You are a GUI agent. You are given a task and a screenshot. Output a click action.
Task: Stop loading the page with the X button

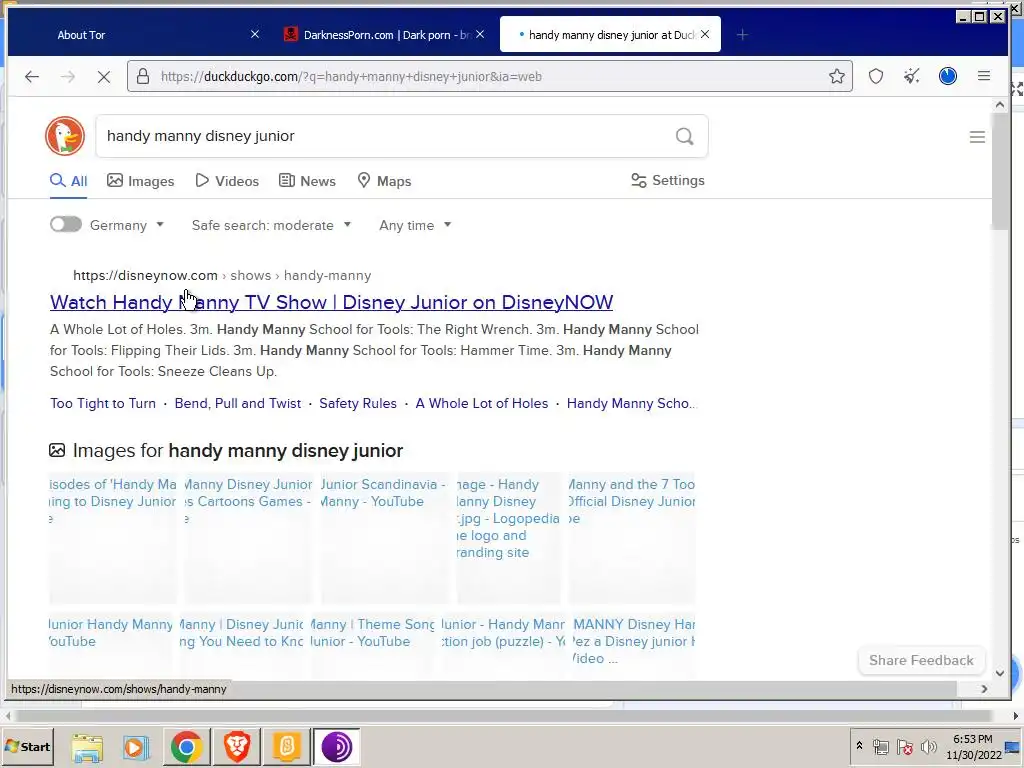point(104,76)
